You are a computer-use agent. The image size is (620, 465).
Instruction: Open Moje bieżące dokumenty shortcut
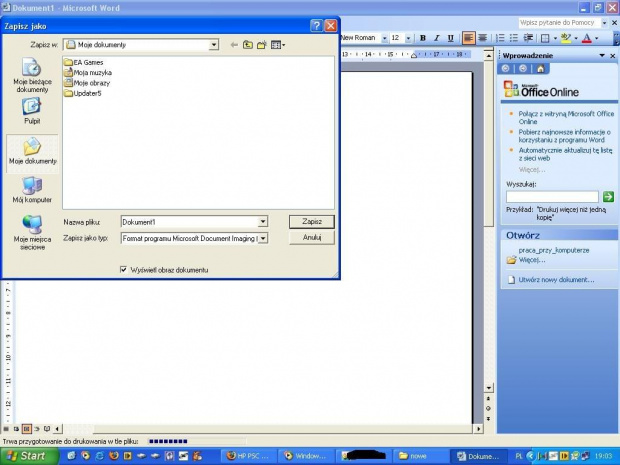(x=32, y=75)
